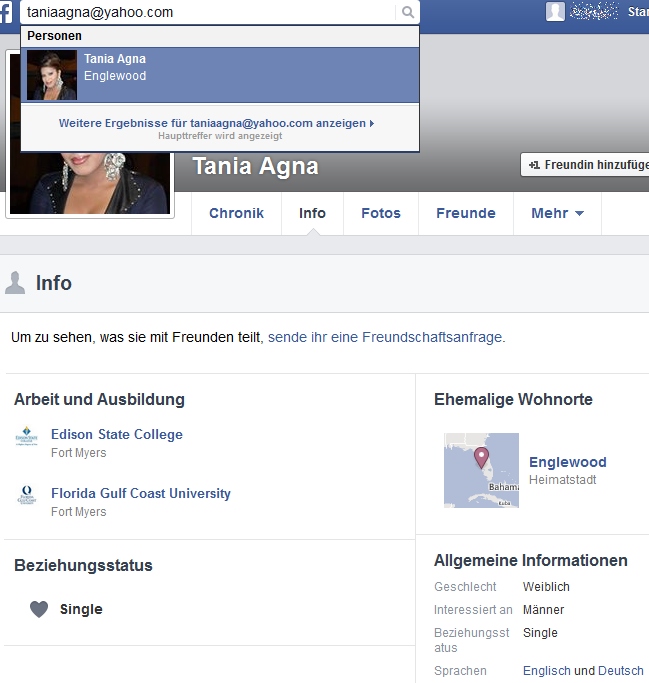Click the Deutsch language link

pos(621,671)
